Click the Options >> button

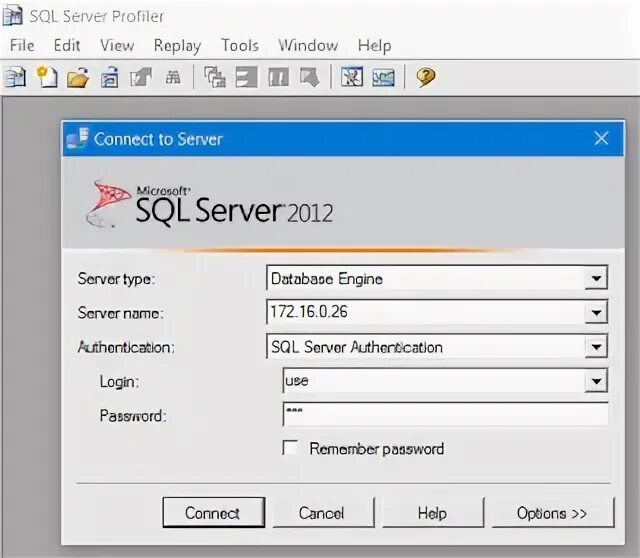pos(553,513)
